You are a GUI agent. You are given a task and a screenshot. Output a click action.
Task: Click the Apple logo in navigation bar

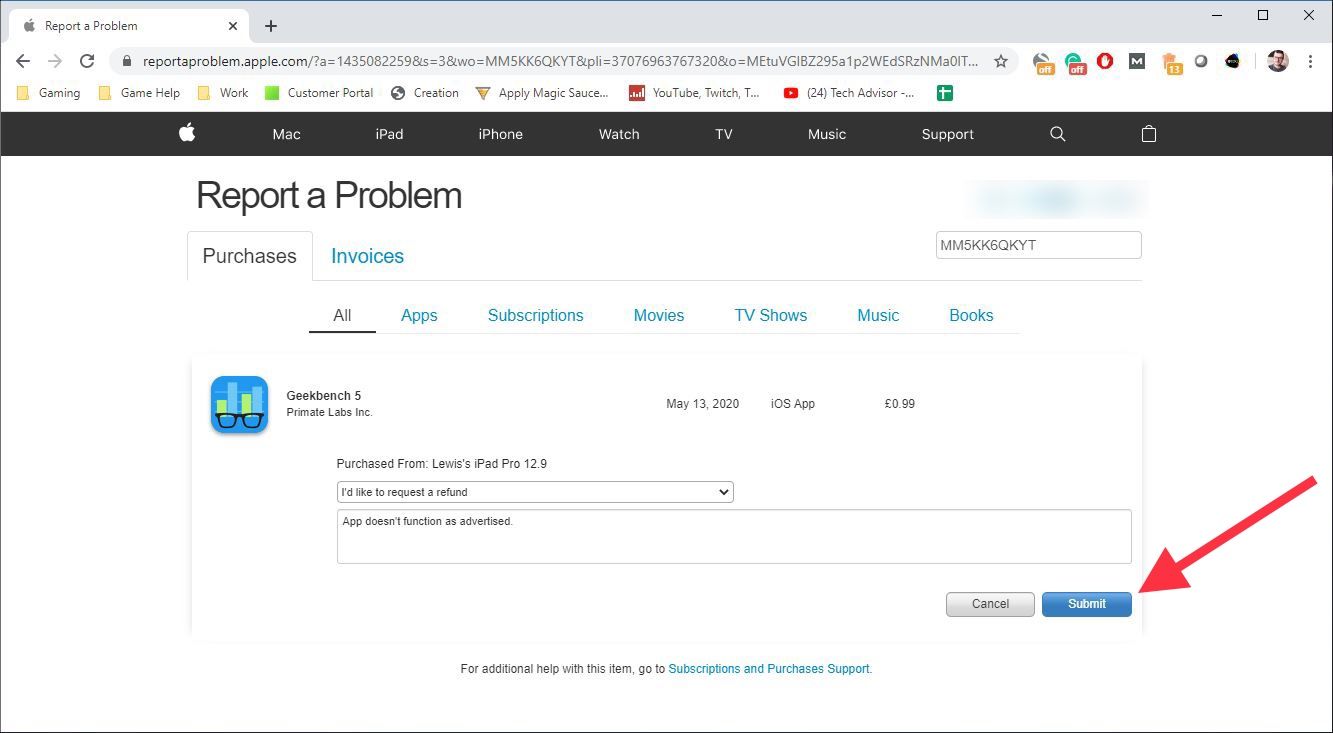[x=187, y=133]
